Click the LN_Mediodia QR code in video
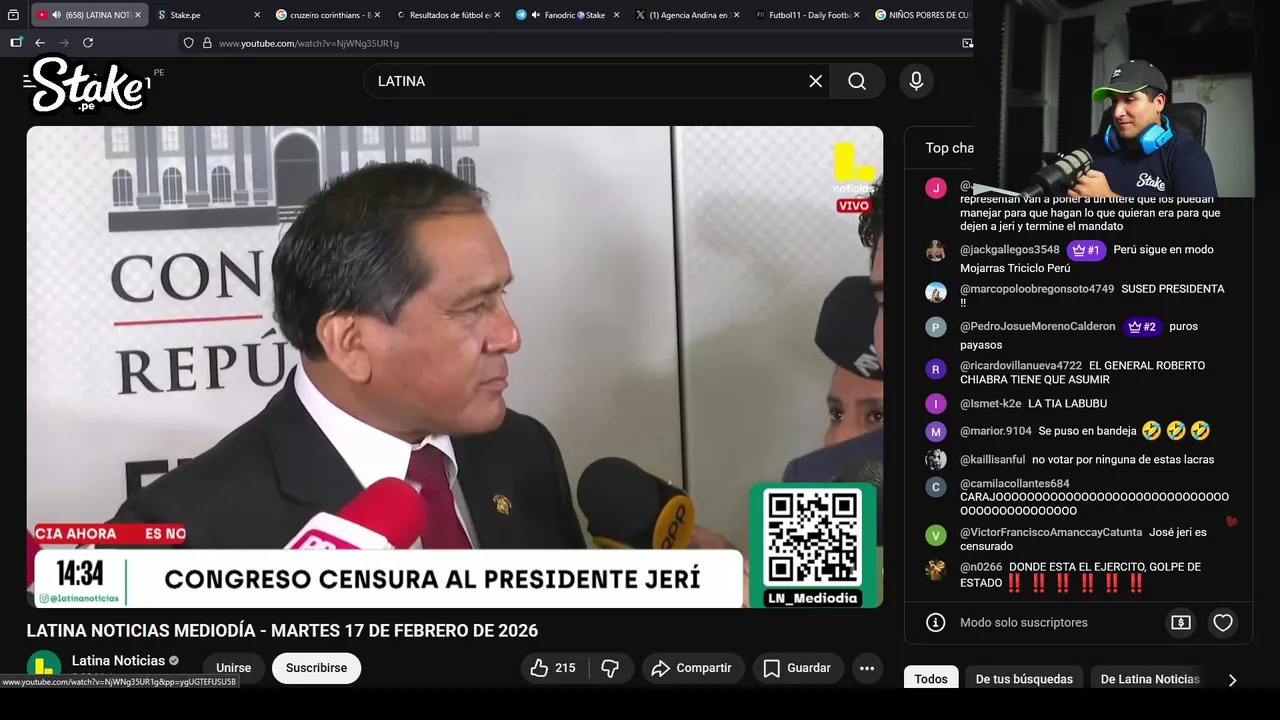The height and width of the screenshot is (720, 1280). pos(812,537)
